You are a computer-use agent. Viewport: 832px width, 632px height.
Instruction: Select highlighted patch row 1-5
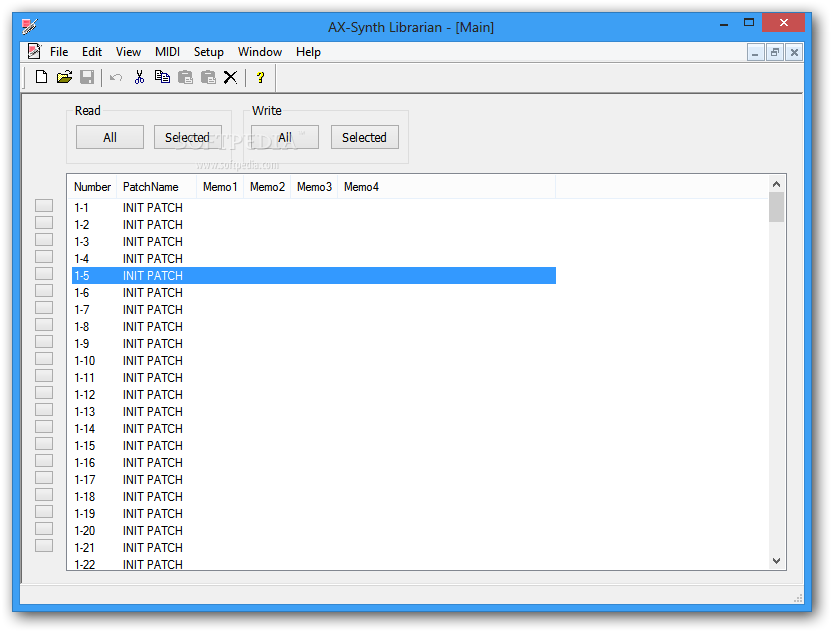(314, 275)
